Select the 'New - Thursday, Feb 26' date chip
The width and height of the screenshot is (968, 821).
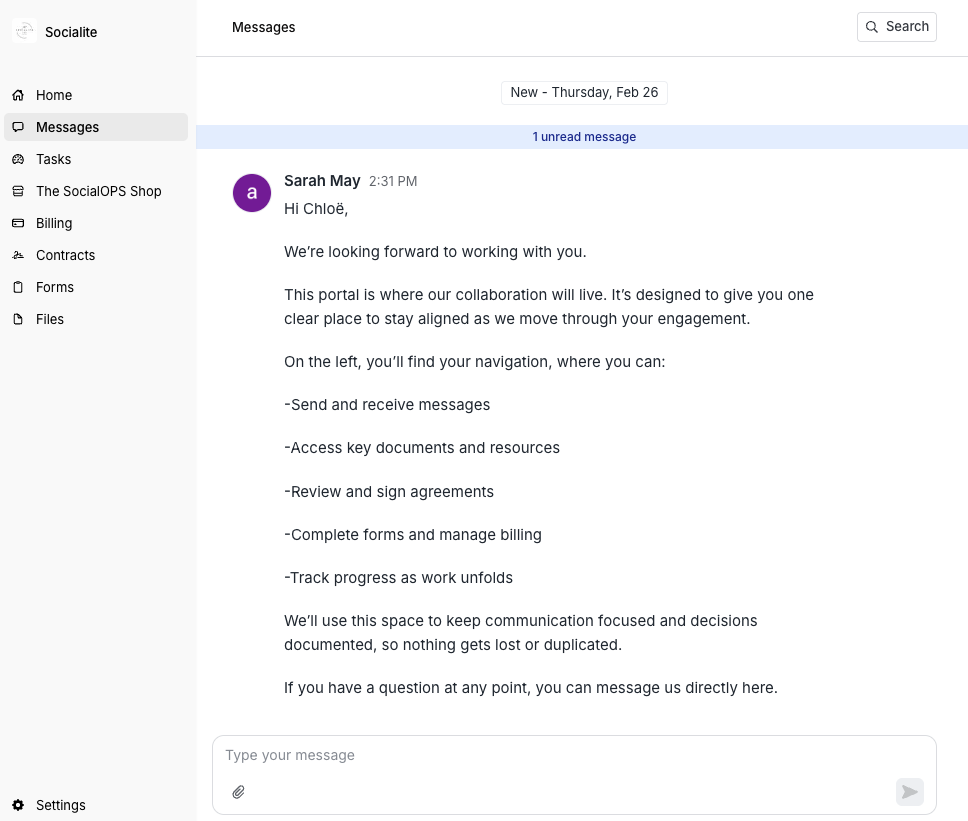pyautogui.click(x=584, y=92)
